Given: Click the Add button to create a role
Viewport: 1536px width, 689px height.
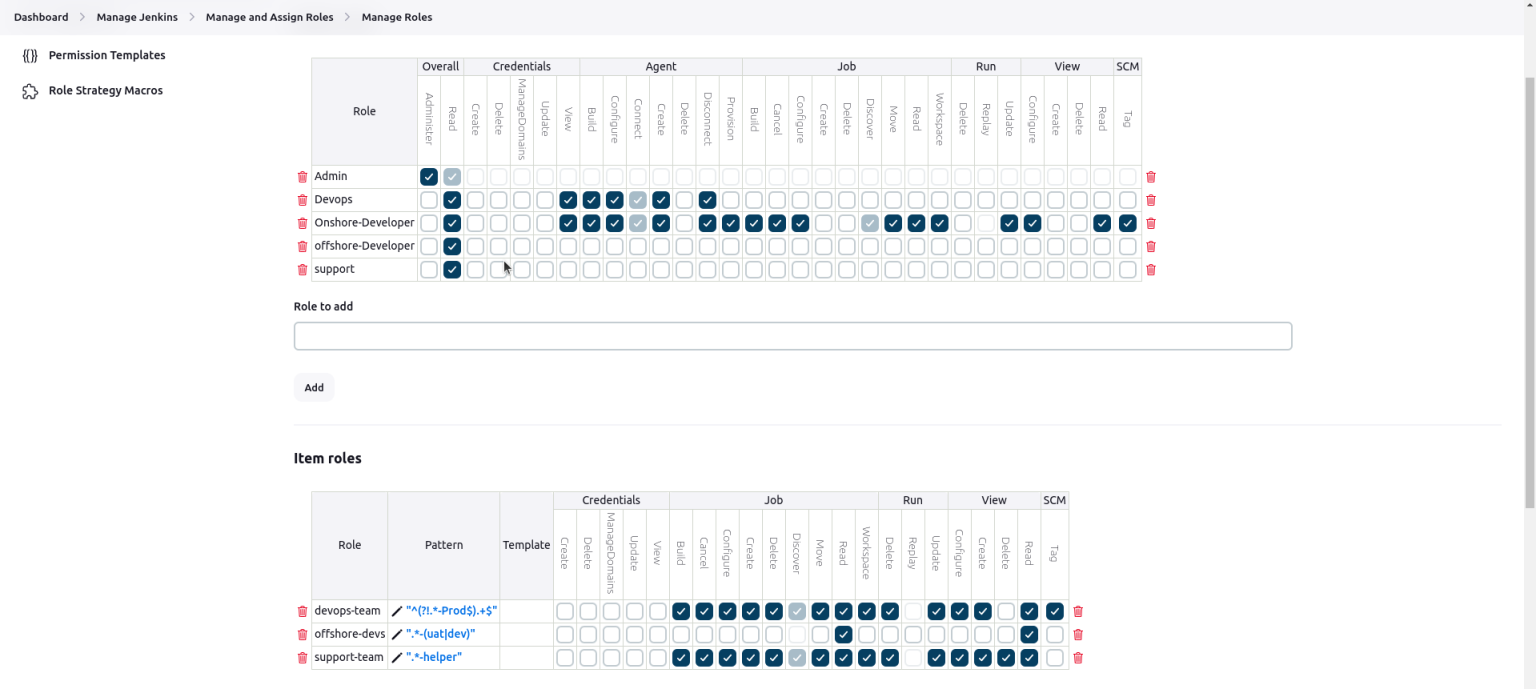Looking at the screenshot, I should (313, 387).
